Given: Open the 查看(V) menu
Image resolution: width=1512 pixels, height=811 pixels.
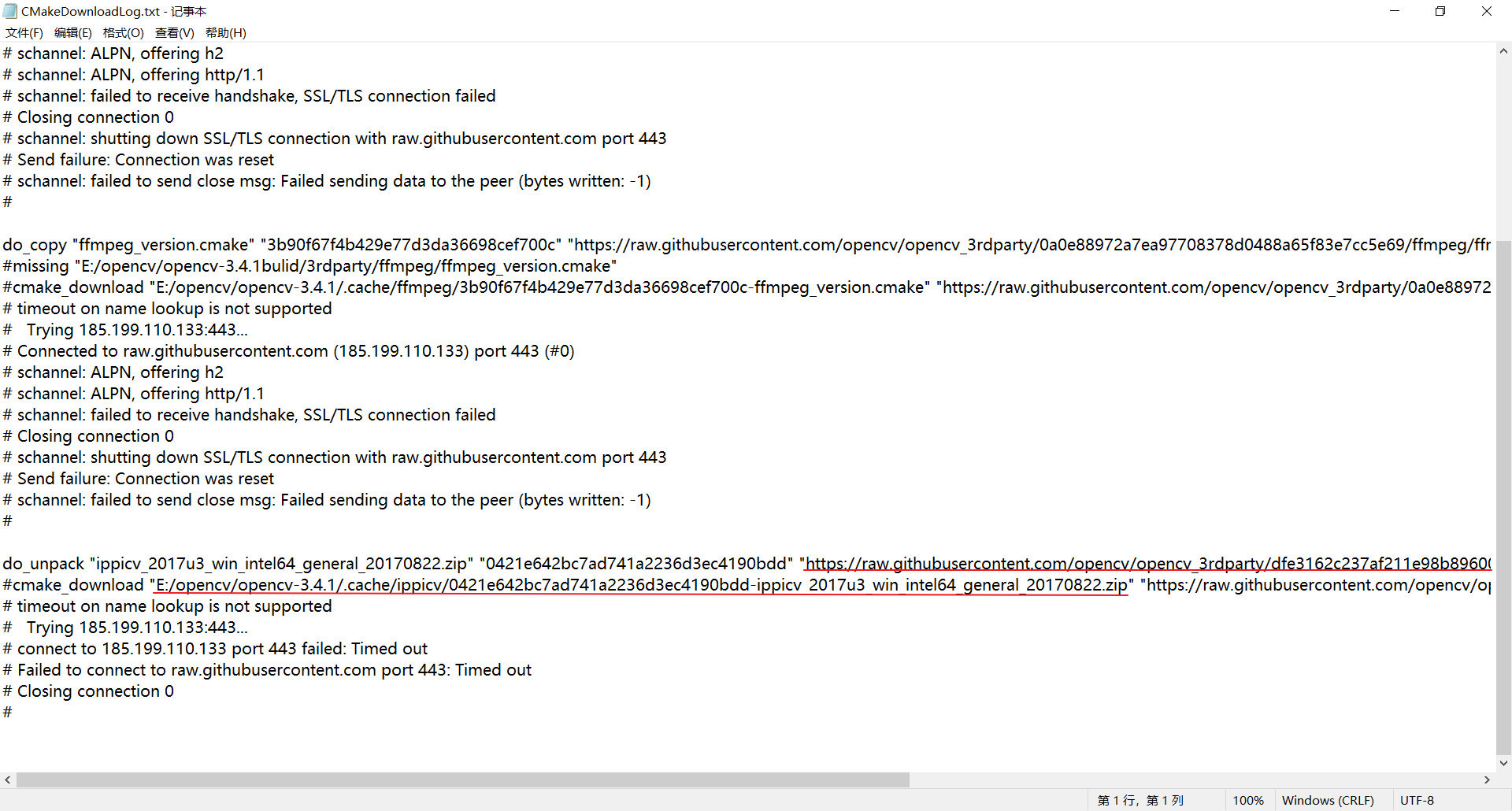Looking at the screenshot, I should tap(174, 32).
